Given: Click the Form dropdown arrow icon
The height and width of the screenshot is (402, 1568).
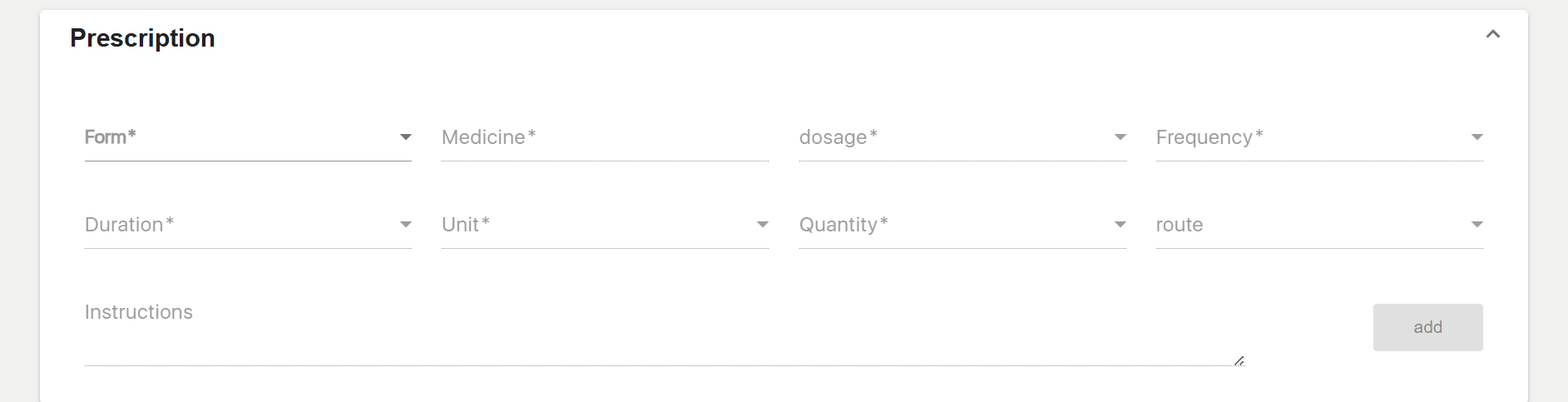Looking at the screenshot, I should tap(405, 137).
